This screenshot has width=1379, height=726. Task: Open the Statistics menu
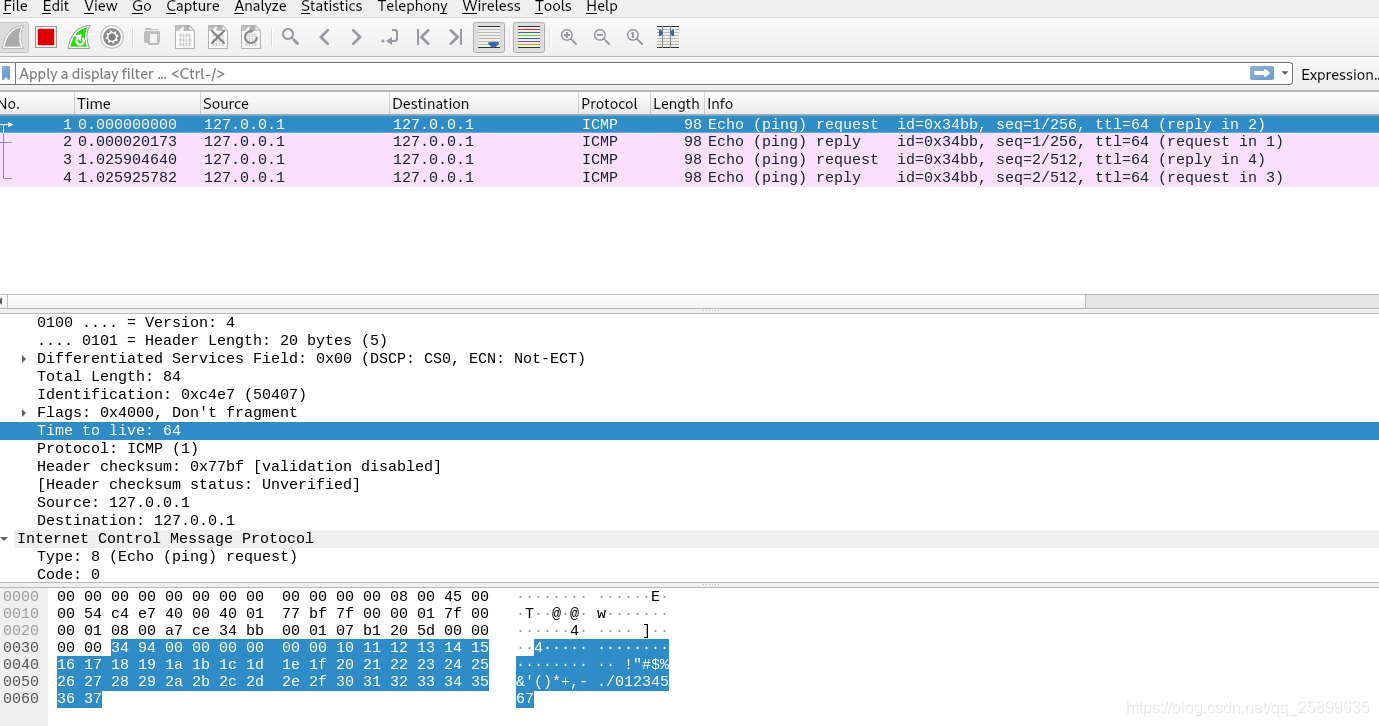coord(332,7)
